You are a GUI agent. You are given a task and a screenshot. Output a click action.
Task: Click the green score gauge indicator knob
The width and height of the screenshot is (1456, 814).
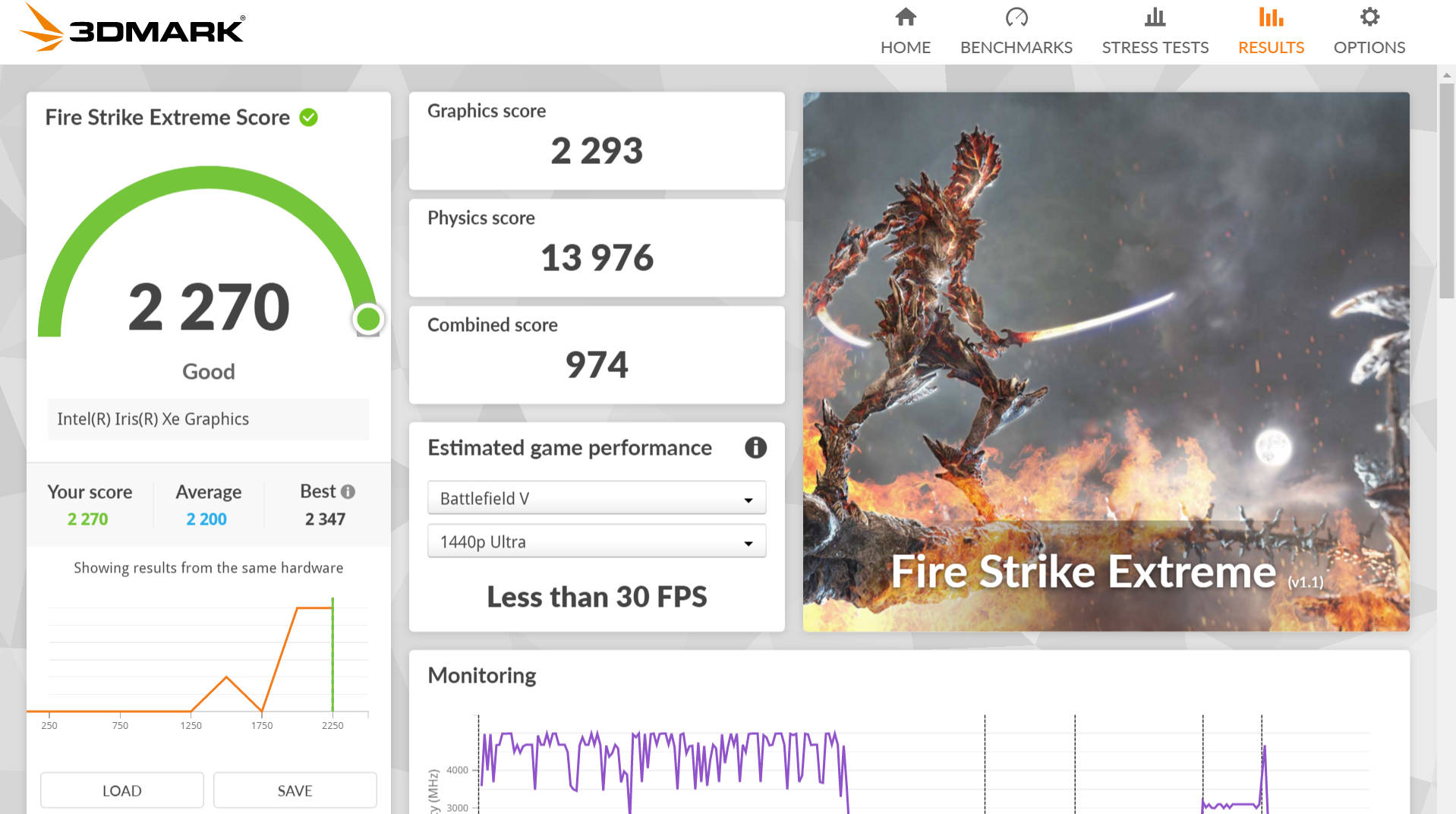coord(368,320)
